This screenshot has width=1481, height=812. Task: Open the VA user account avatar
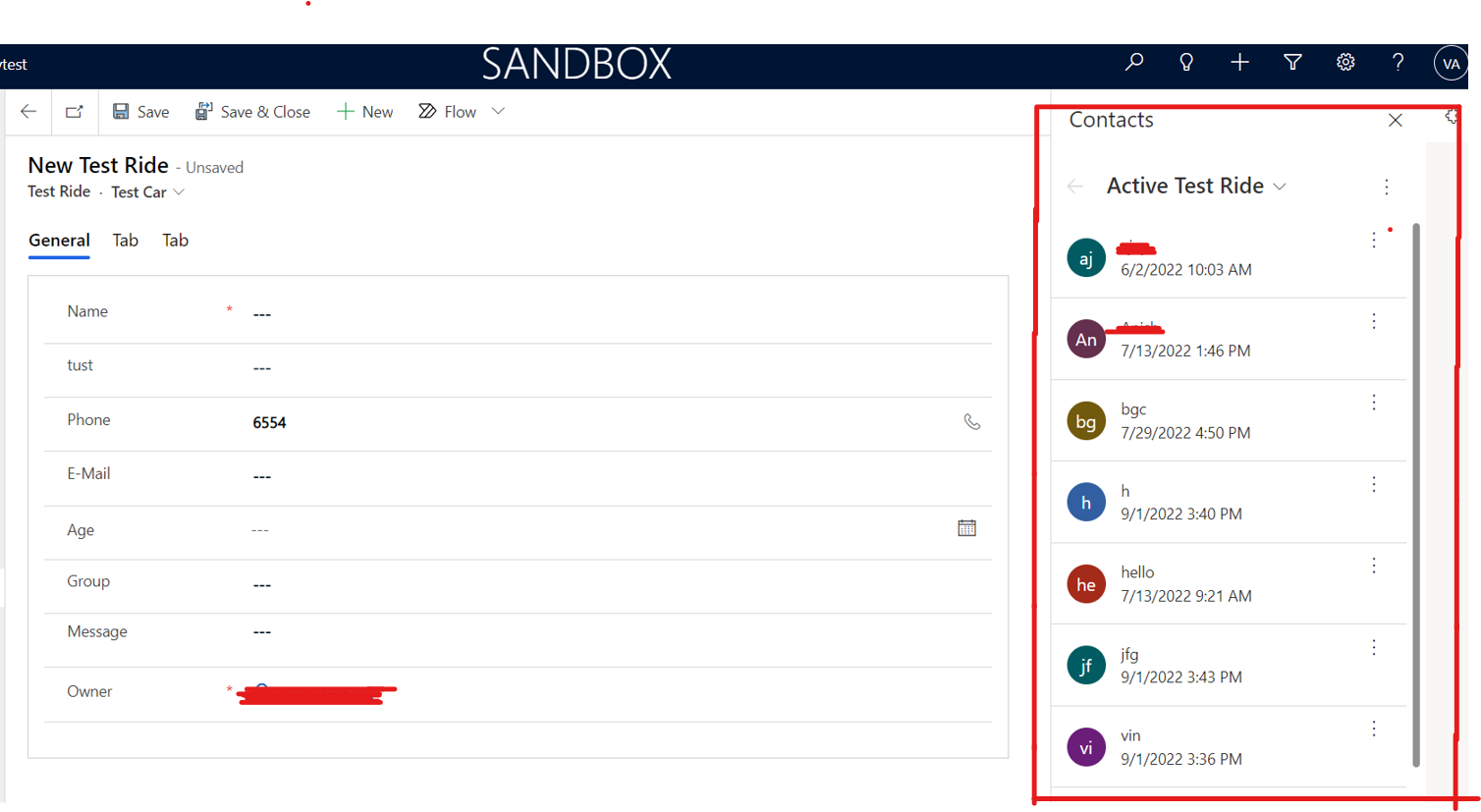(x=1451, y=64)
